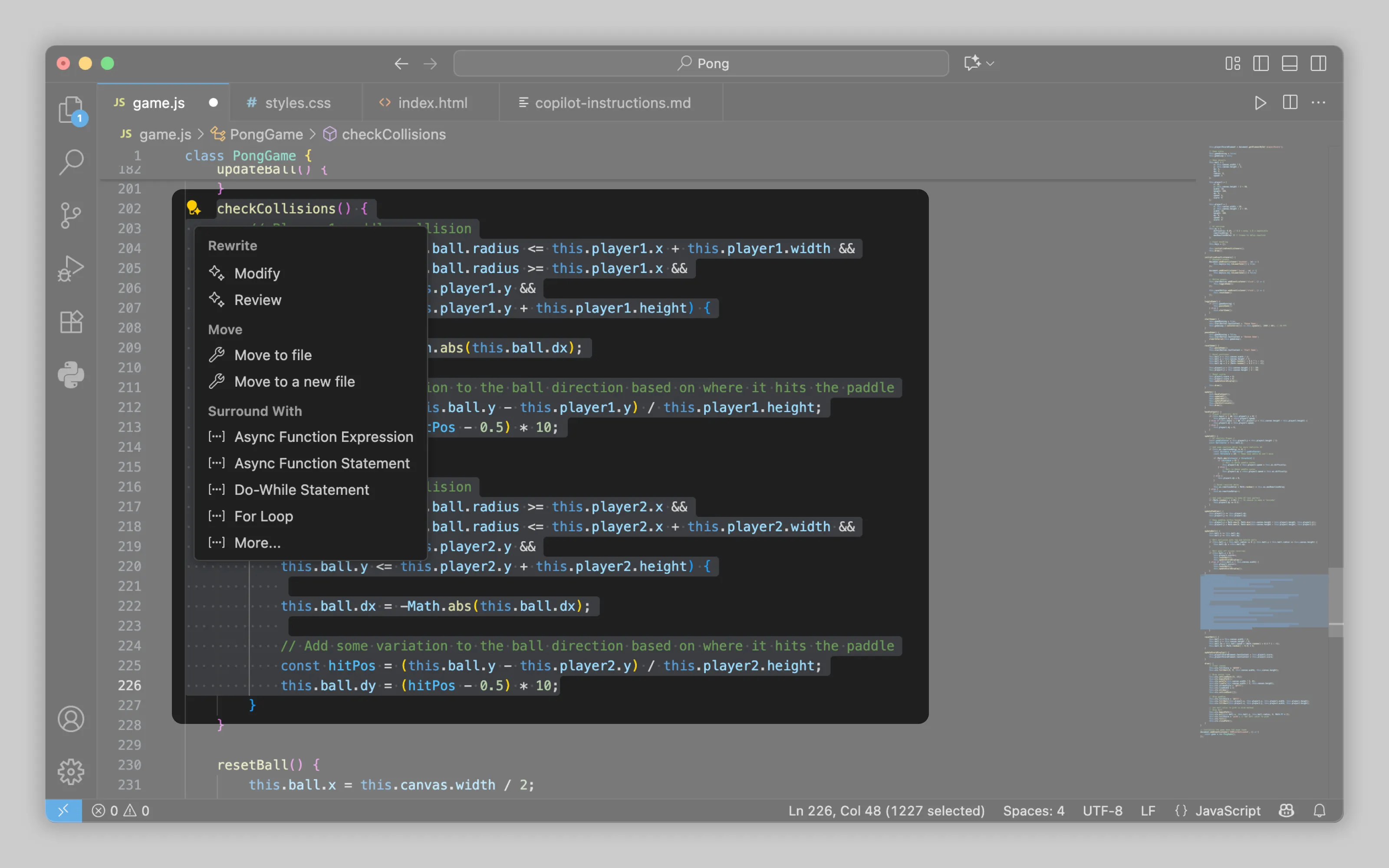Open the Extensions view
The width and height of the screenshot is (1389, 868).
(71, 322)
